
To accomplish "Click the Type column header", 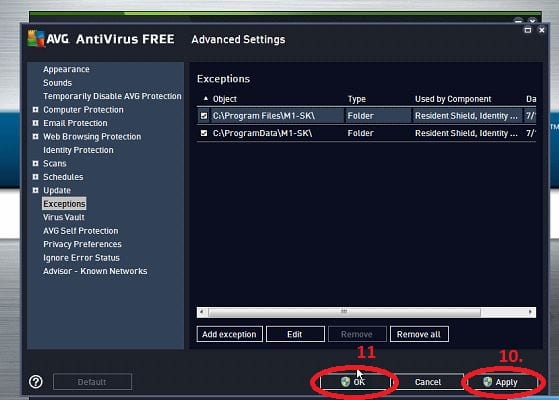I will click(x=357, y=99).
